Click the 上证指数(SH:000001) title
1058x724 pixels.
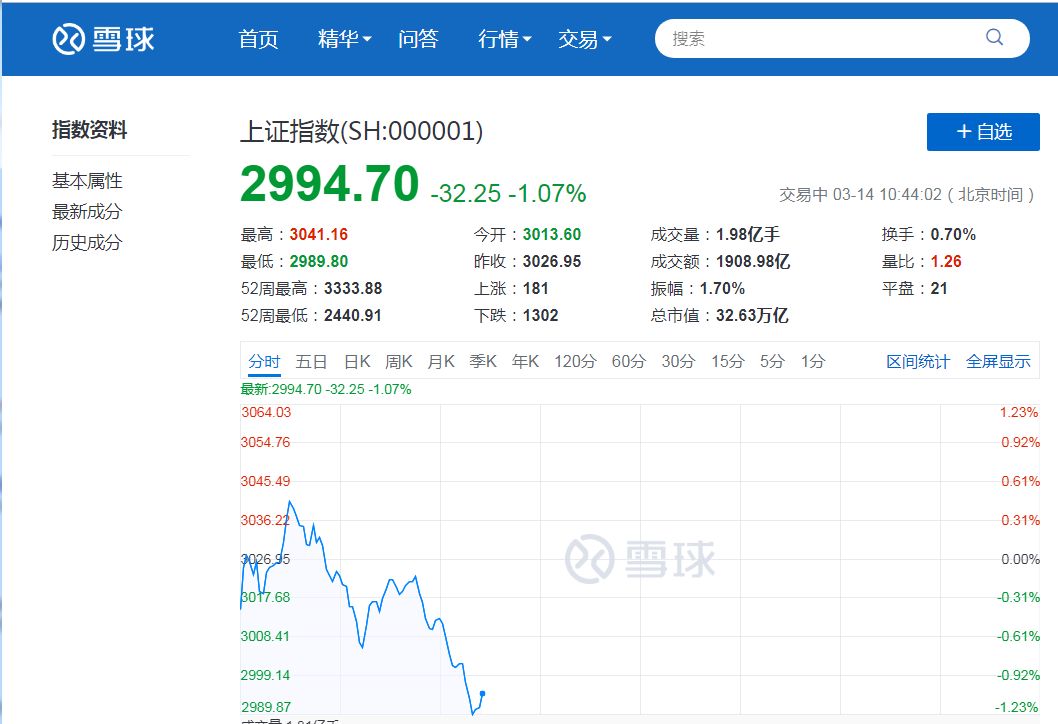(x=362, y=132)
